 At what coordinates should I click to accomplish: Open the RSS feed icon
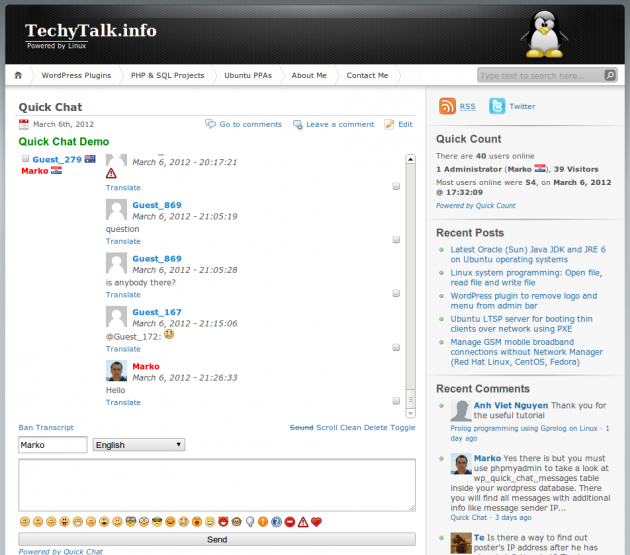447,106
